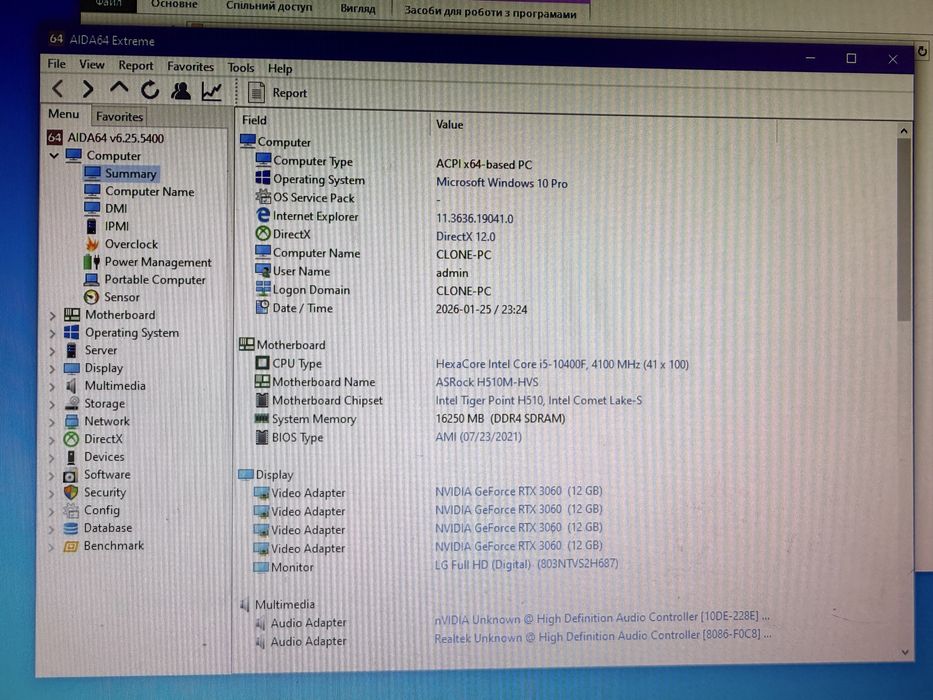Screen dimensions: 933x700
Task: Switch to the Favorites tab in side panel
Action: click(x=119, y=117)
